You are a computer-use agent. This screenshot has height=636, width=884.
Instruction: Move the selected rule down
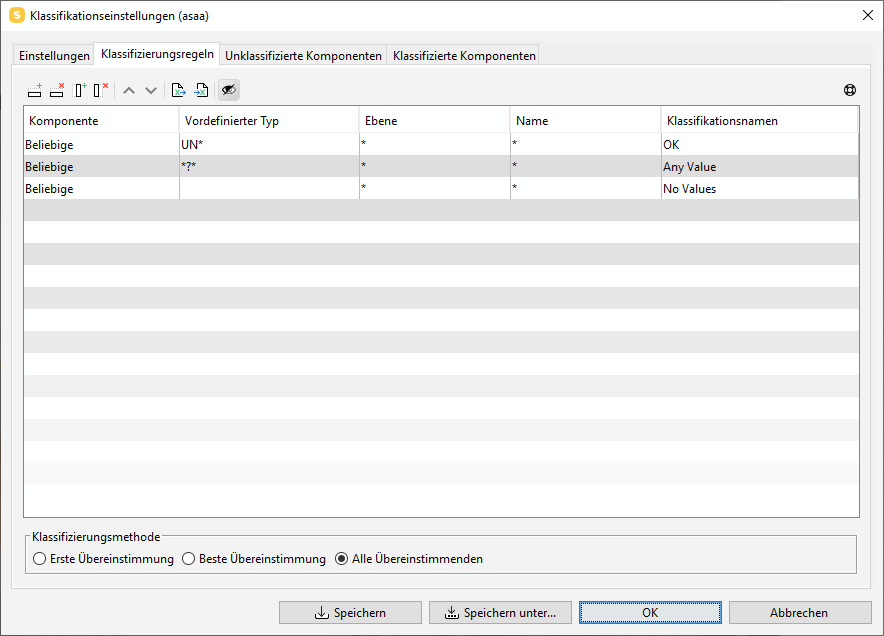pos(151,90)
